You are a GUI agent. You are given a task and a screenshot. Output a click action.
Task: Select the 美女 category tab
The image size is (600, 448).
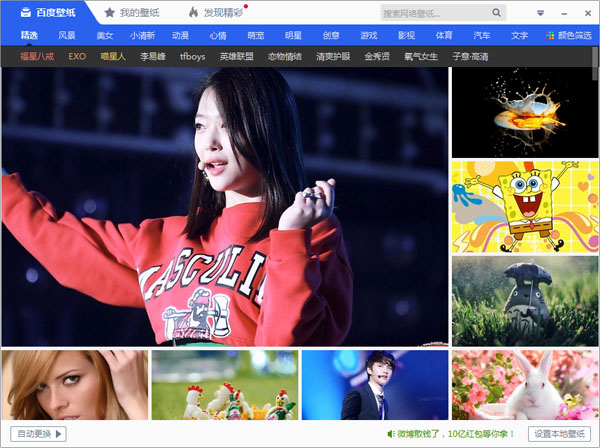(105, 36)
